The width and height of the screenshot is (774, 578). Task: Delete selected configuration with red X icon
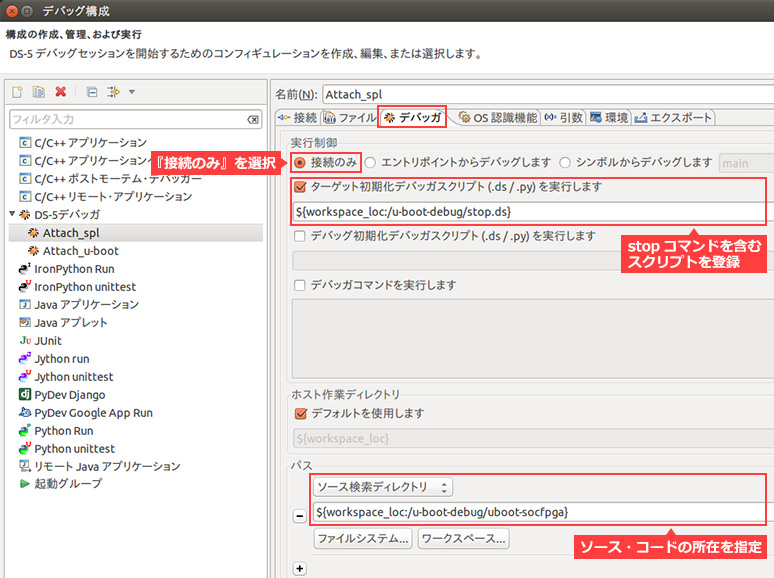pyautogui.click(x=61, y=92)
